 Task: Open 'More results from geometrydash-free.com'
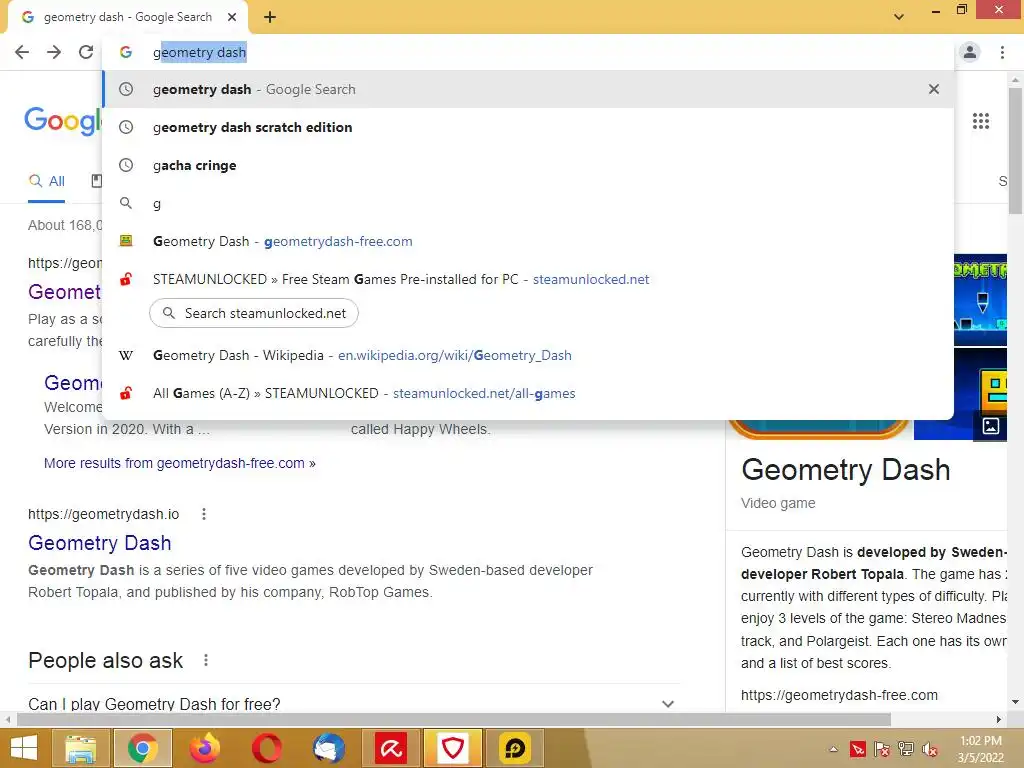180,463
